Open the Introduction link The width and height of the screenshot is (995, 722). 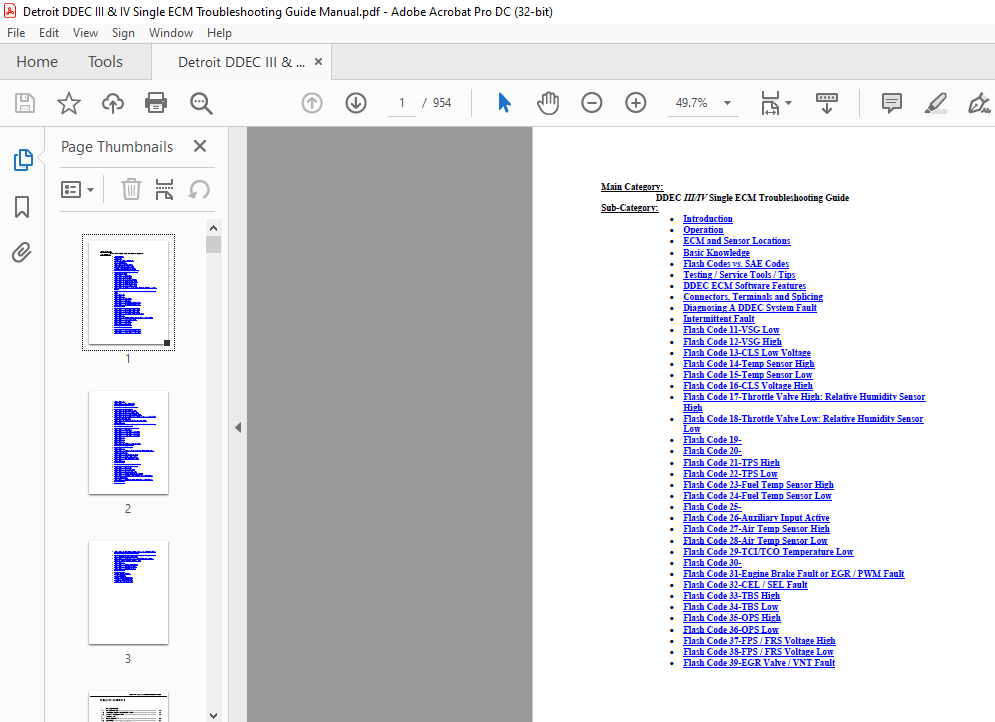(708, 219)
